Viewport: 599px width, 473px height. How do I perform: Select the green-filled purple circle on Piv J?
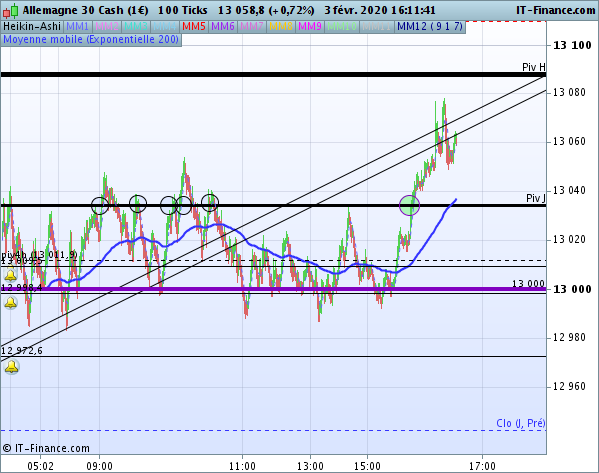[410, 206]
